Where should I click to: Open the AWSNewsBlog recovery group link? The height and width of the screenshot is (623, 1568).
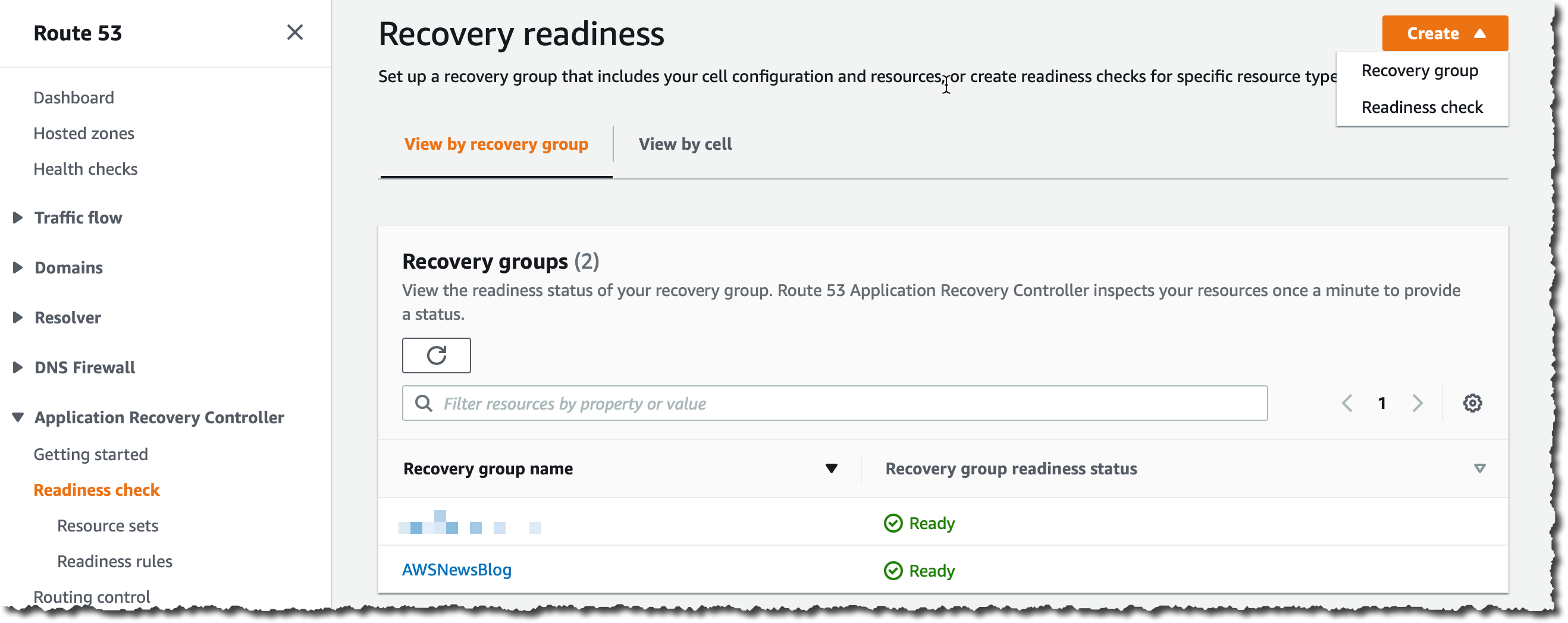tap(456, 569)
